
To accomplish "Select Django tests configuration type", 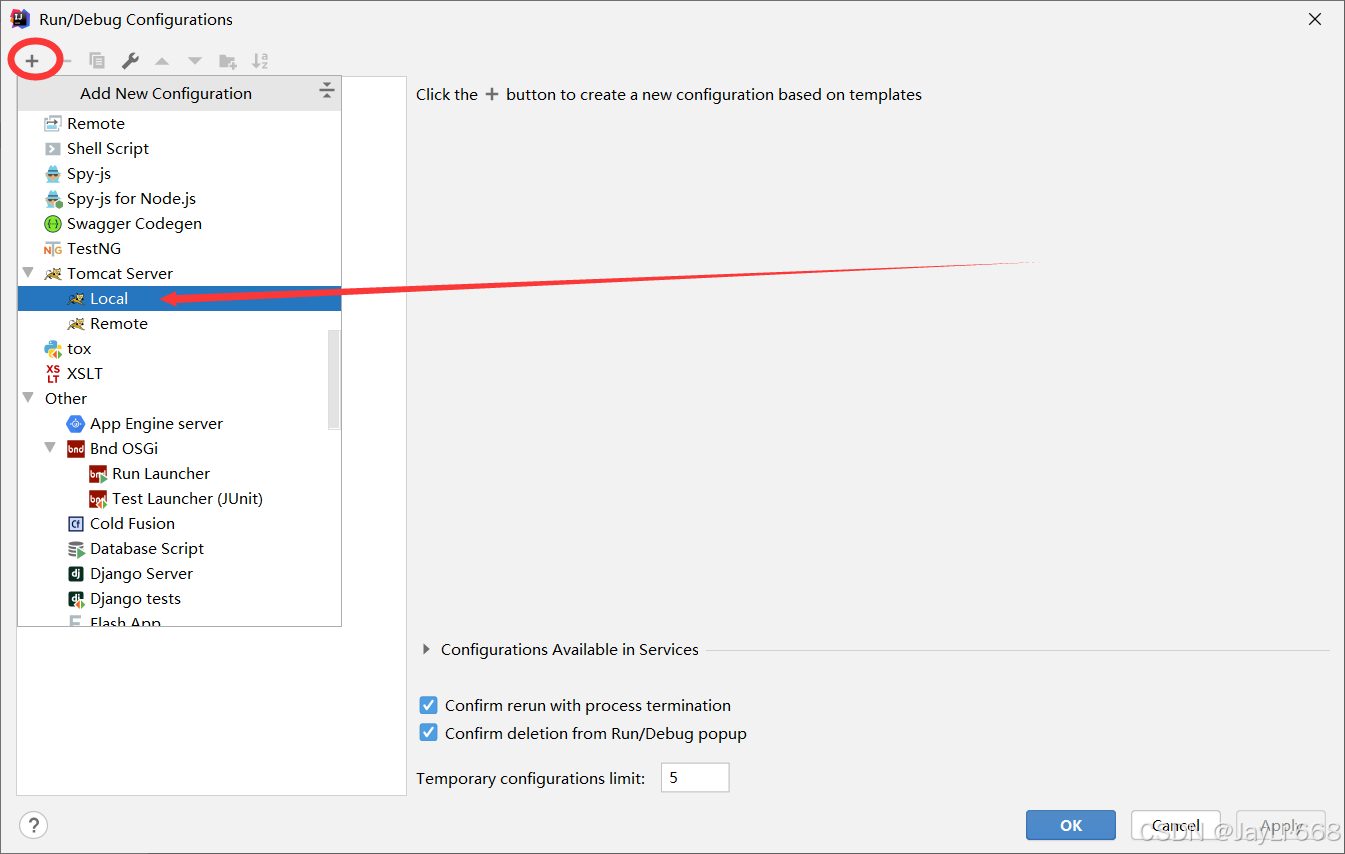I will (180, 598).
